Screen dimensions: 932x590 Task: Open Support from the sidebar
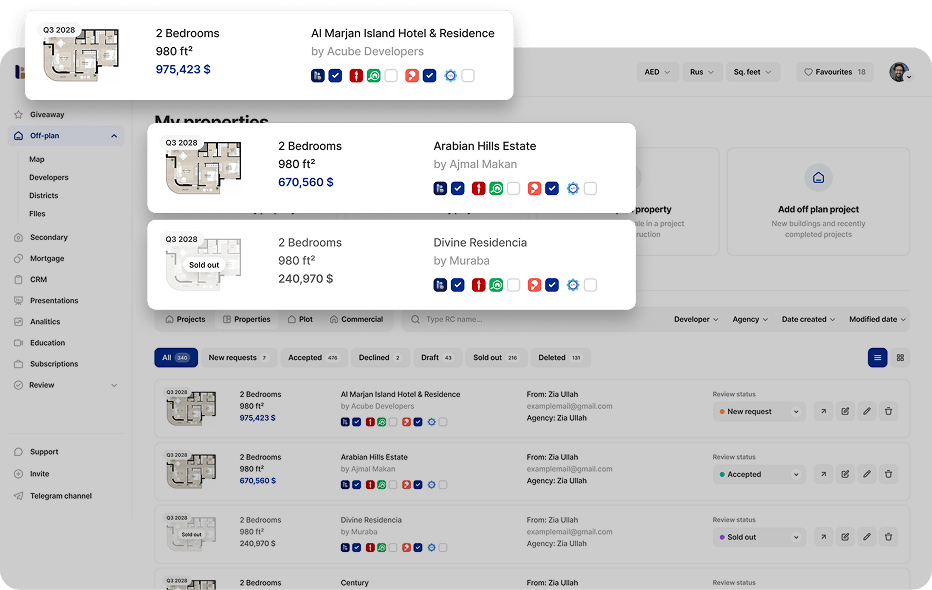pyautogui.click(x=43, y=452)
